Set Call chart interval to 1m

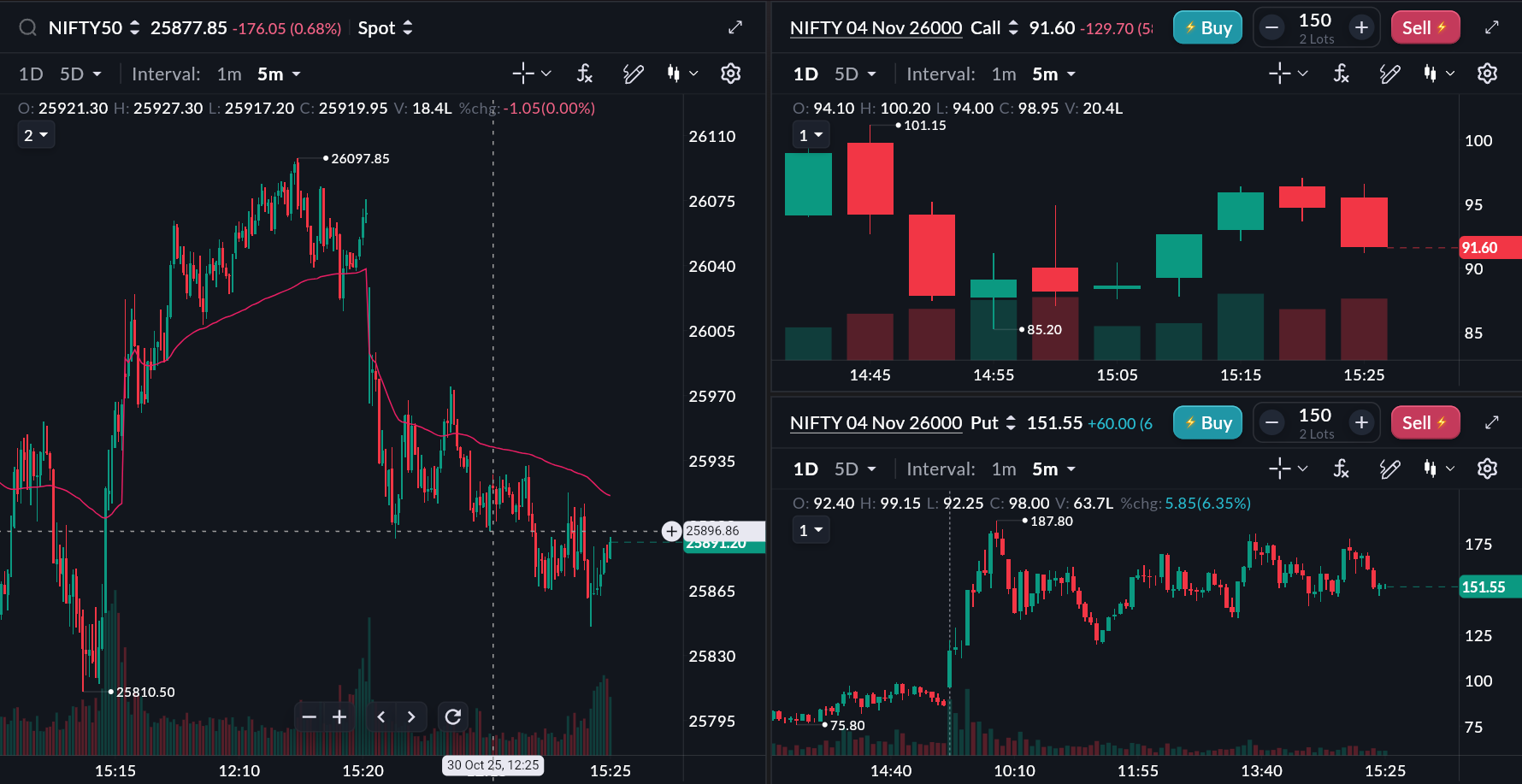tap(1004, 74)
